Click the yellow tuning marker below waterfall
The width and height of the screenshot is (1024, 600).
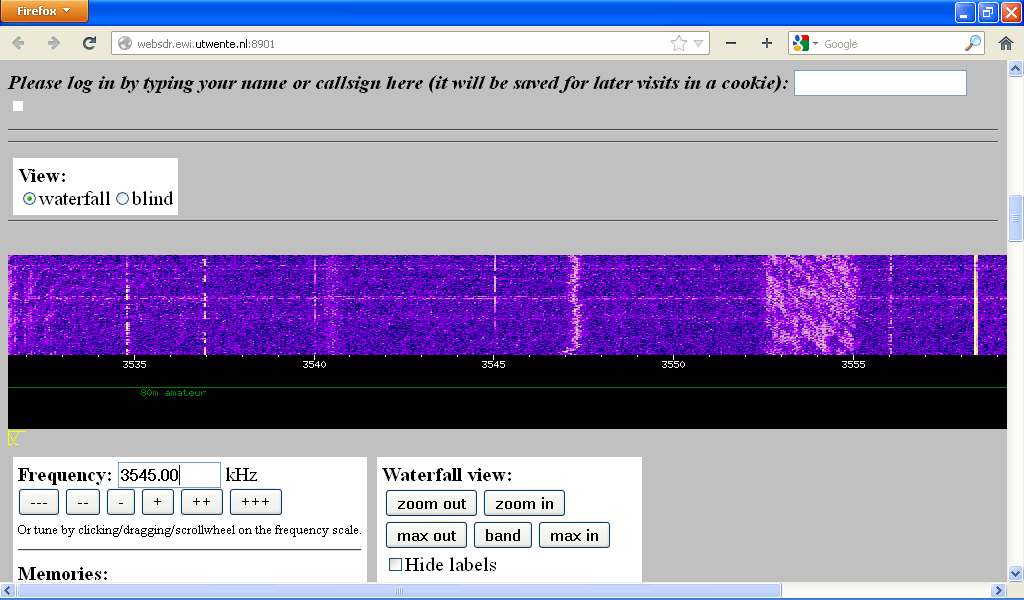tap(14, 437)
